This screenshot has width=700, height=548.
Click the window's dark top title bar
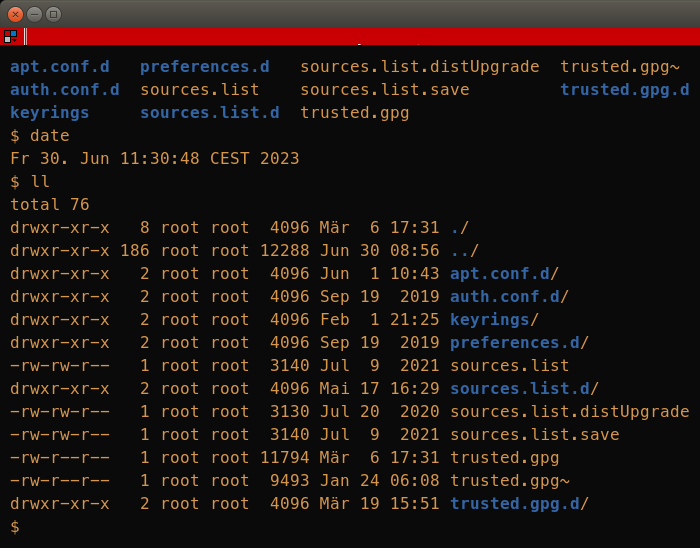click(379, 14)
